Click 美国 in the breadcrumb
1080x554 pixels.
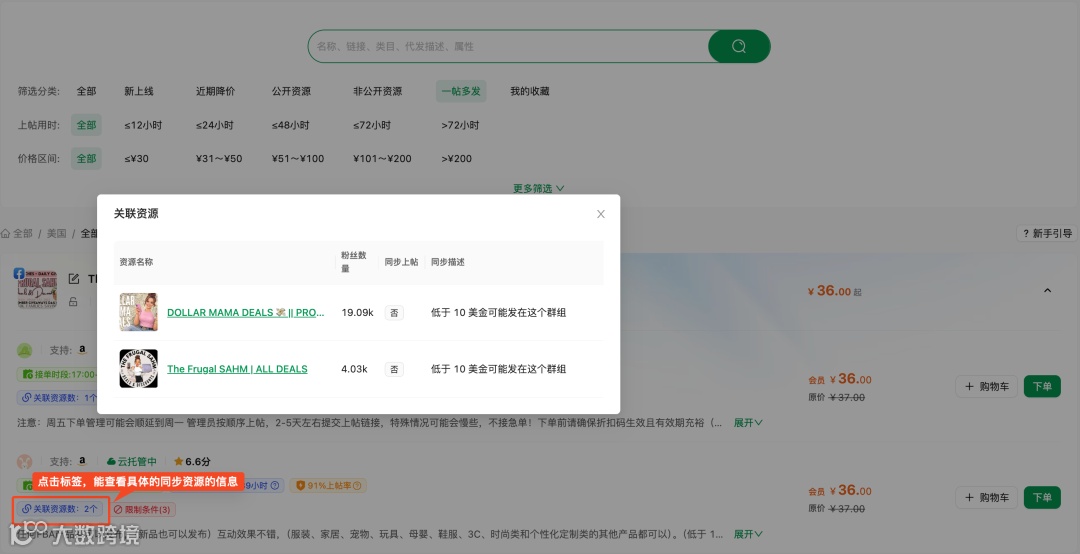(x=56, y=234)
